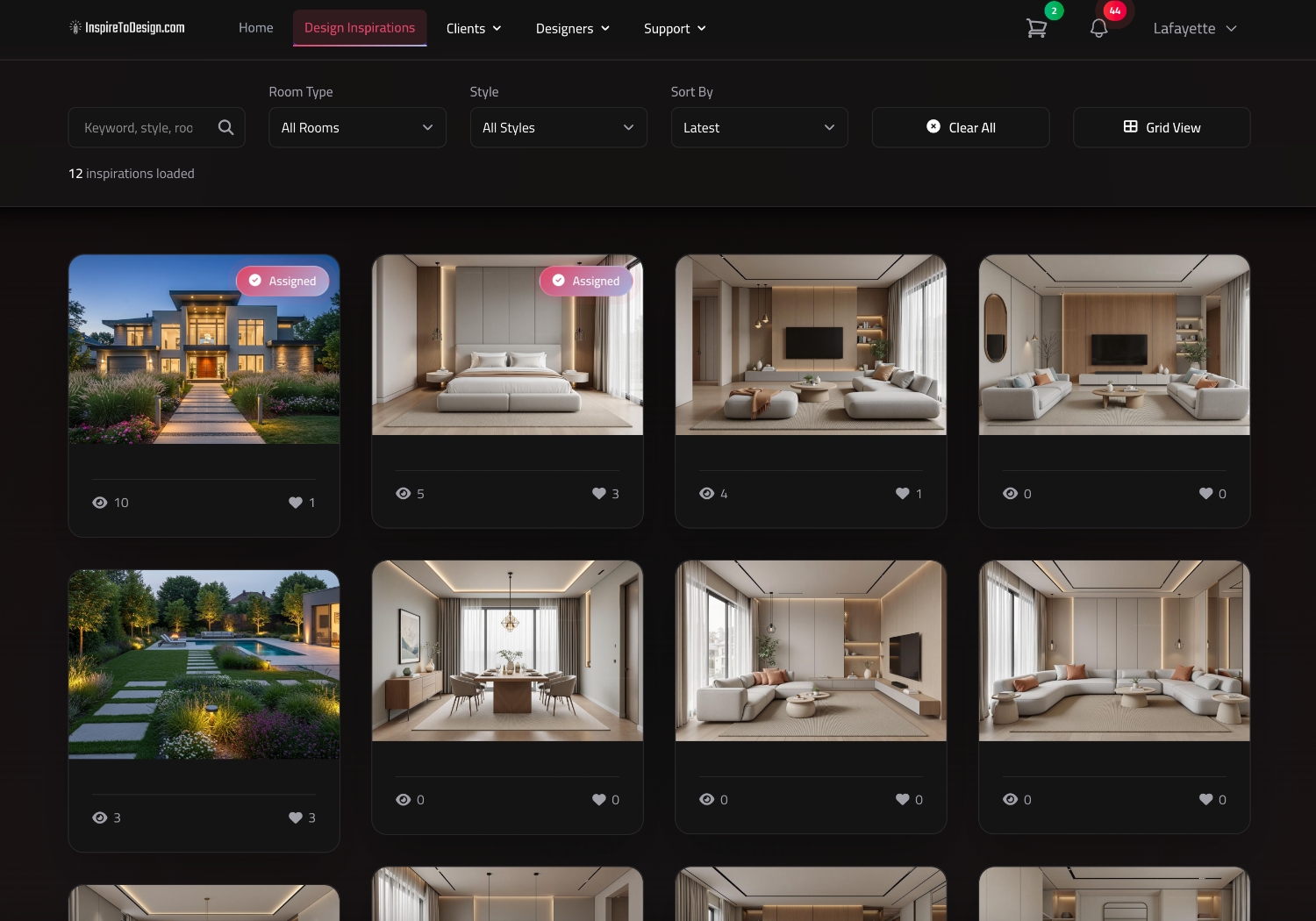The image size is (1316, 921).
Task: Open the shopping cart icon
Action: point(1036,28)
